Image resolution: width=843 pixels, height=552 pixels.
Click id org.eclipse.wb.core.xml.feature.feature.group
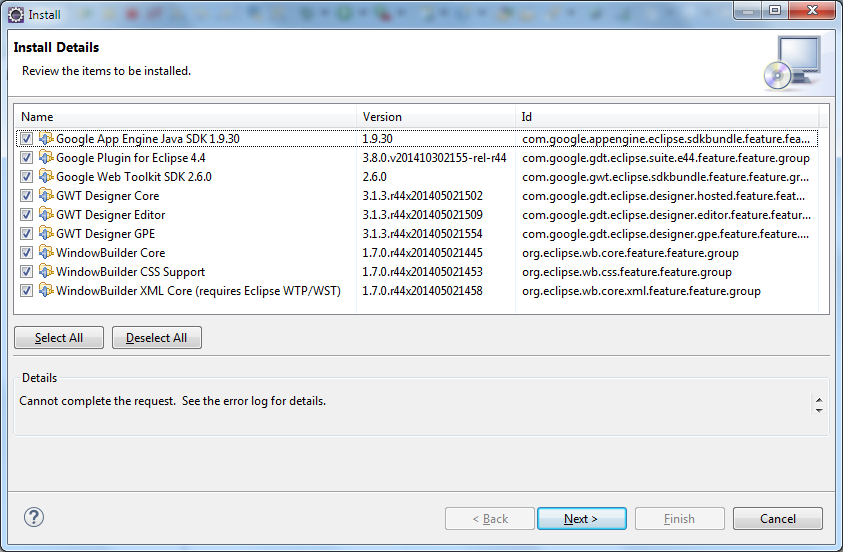tap(641, 291)
